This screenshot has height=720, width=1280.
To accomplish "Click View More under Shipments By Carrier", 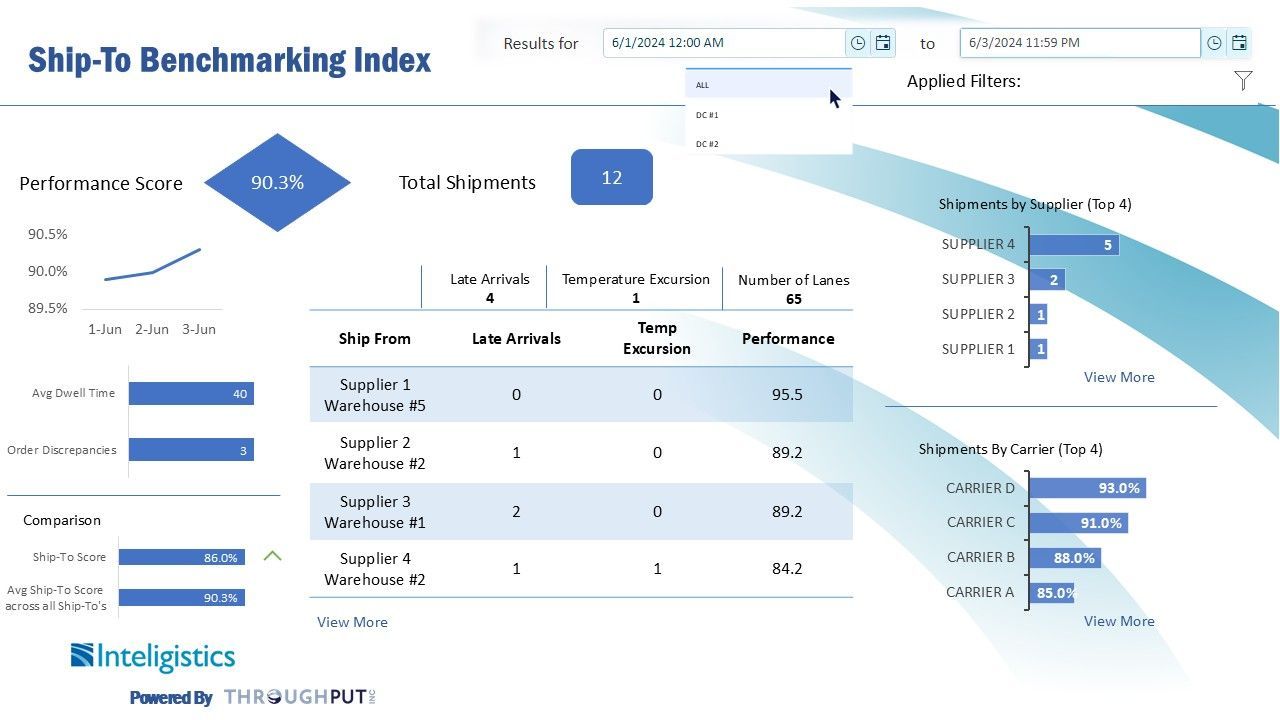I will pyautogui.click(x=1119, y=621).
